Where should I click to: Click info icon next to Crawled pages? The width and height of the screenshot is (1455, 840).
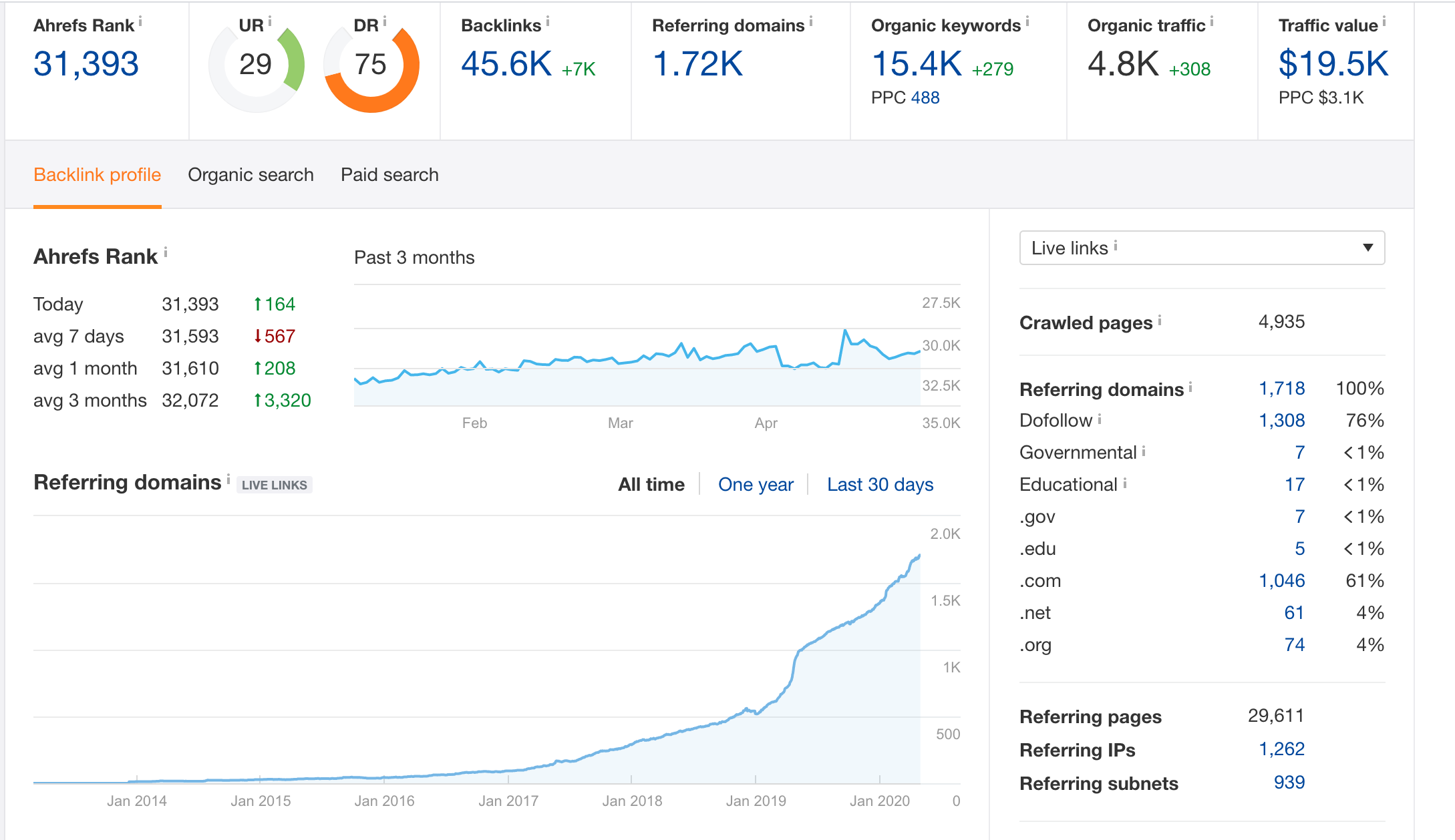[1160, 320]
